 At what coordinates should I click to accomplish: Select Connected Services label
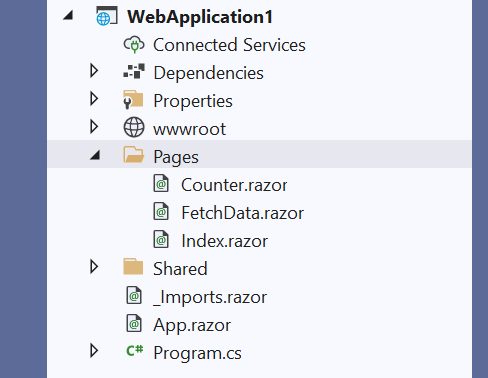229,45
